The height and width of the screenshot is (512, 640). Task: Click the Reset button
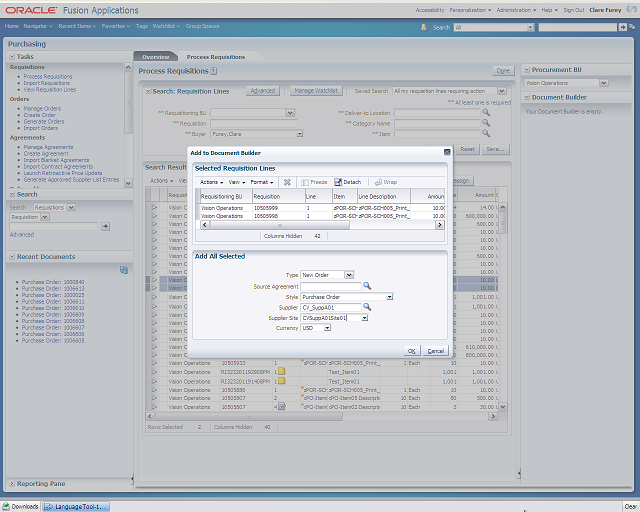[x=467, y=149]
